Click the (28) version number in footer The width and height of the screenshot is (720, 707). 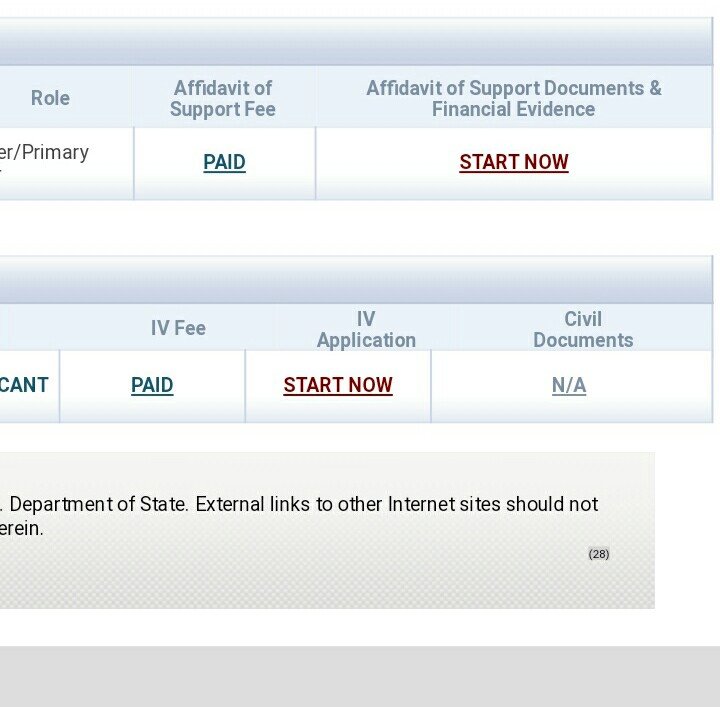click(x=599, y=554)
